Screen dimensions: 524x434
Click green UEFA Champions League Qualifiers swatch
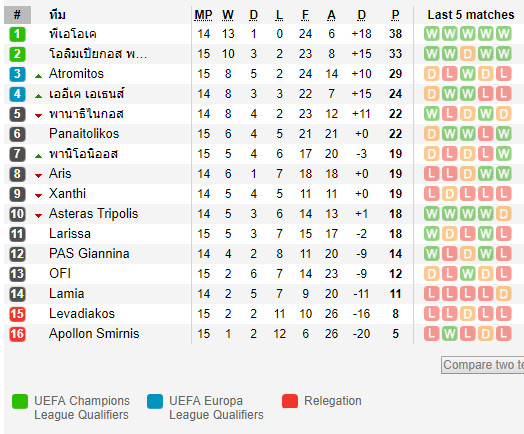20,401
